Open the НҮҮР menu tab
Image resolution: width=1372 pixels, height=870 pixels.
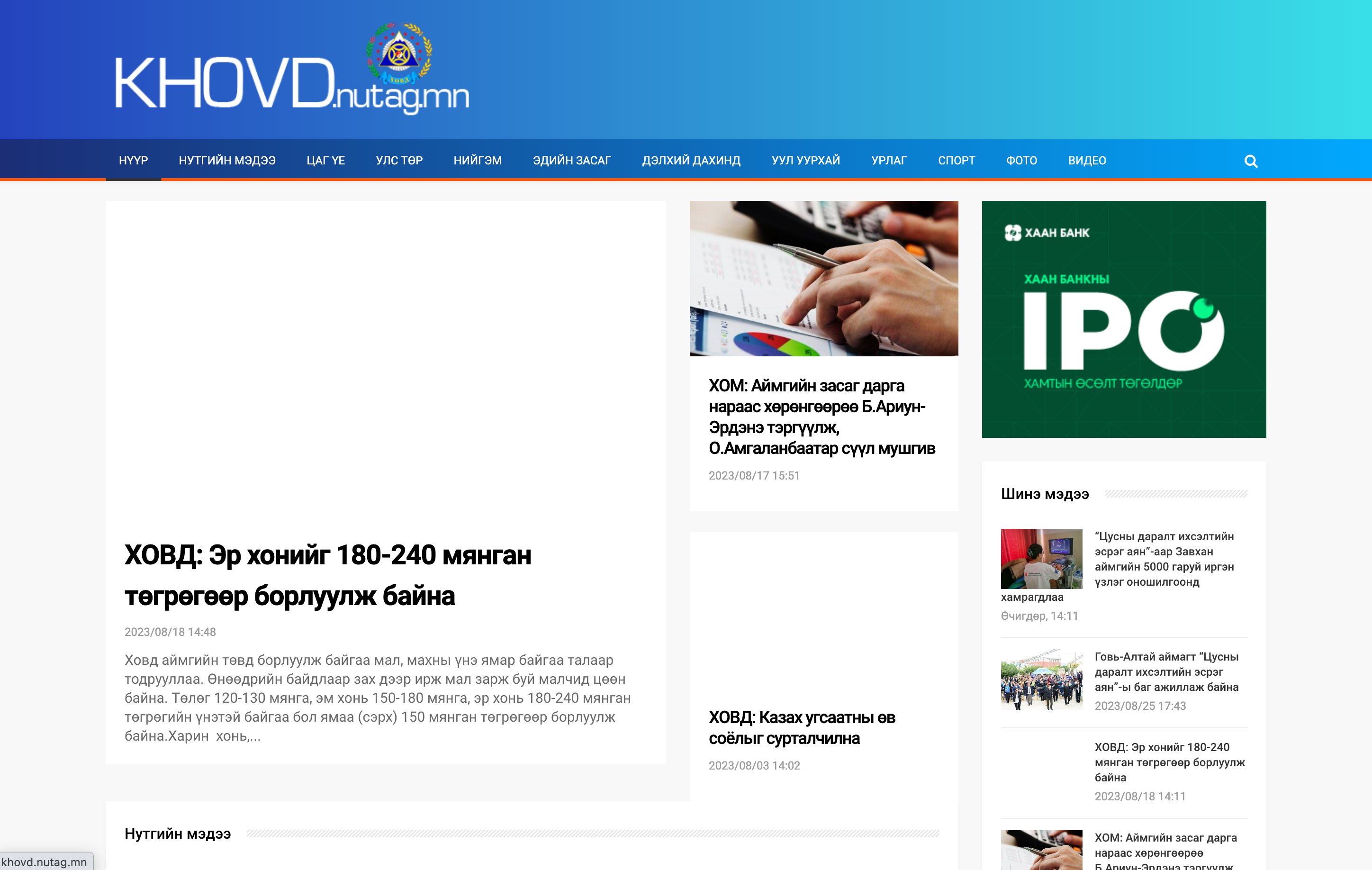point(133,161)
